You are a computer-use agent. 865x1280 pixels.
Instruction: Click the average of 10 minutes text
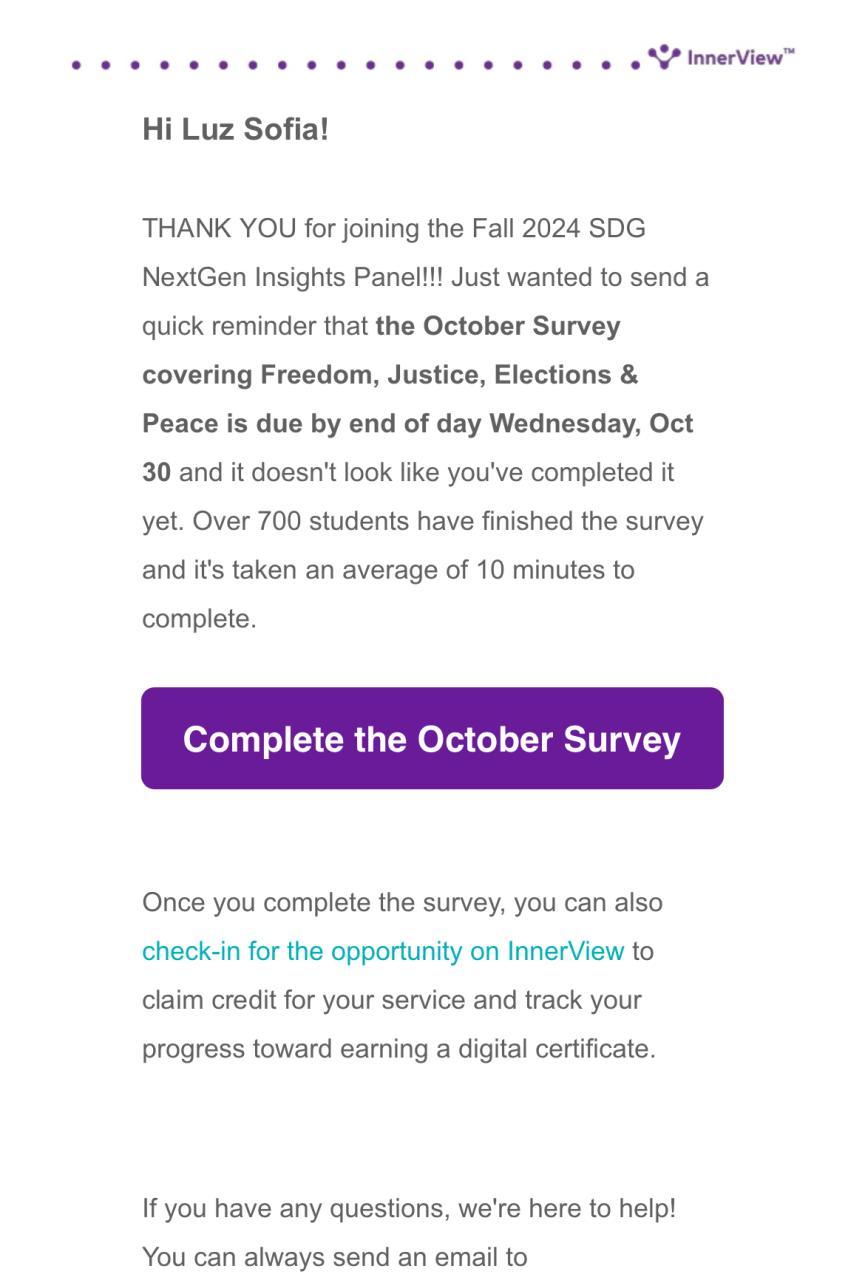(475, 570)
